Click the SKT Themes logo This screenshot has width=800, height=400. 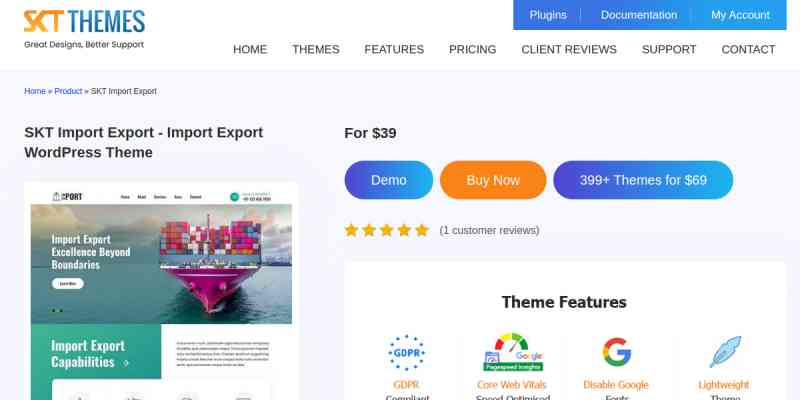coord(84,30)
